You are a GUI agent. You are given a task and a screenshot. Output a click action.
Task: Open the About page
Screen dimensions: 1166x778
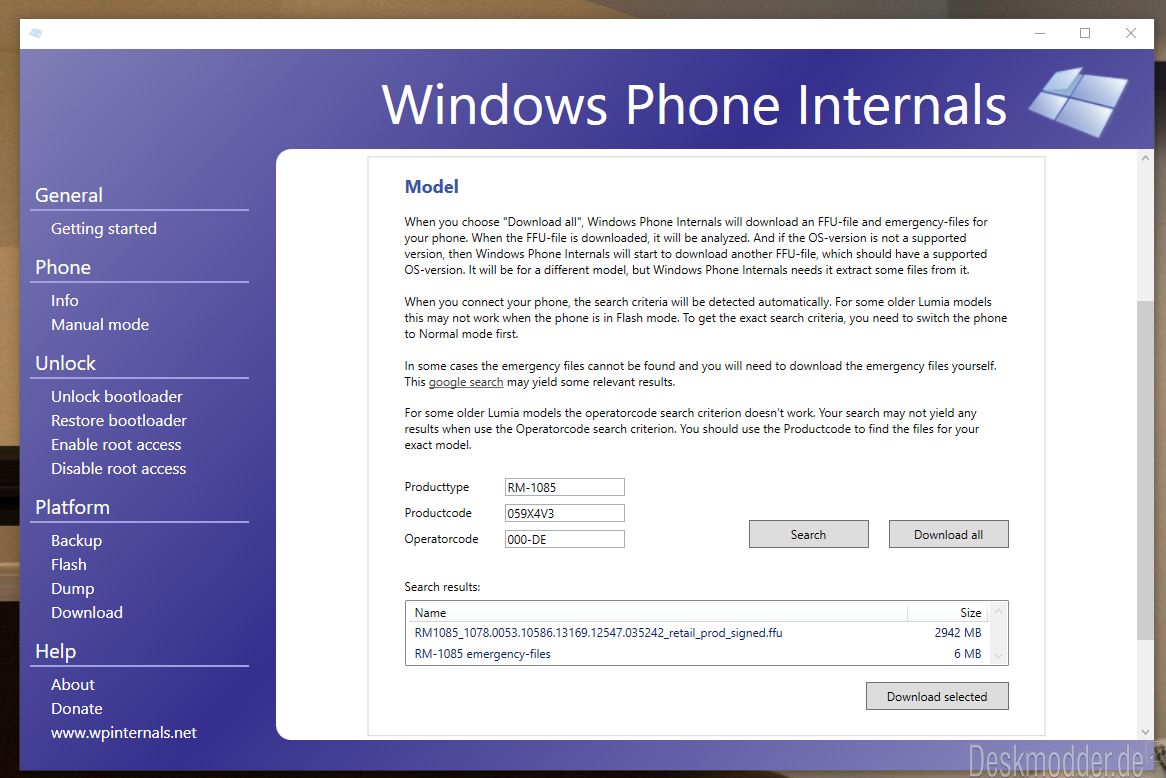click(73, 684)
